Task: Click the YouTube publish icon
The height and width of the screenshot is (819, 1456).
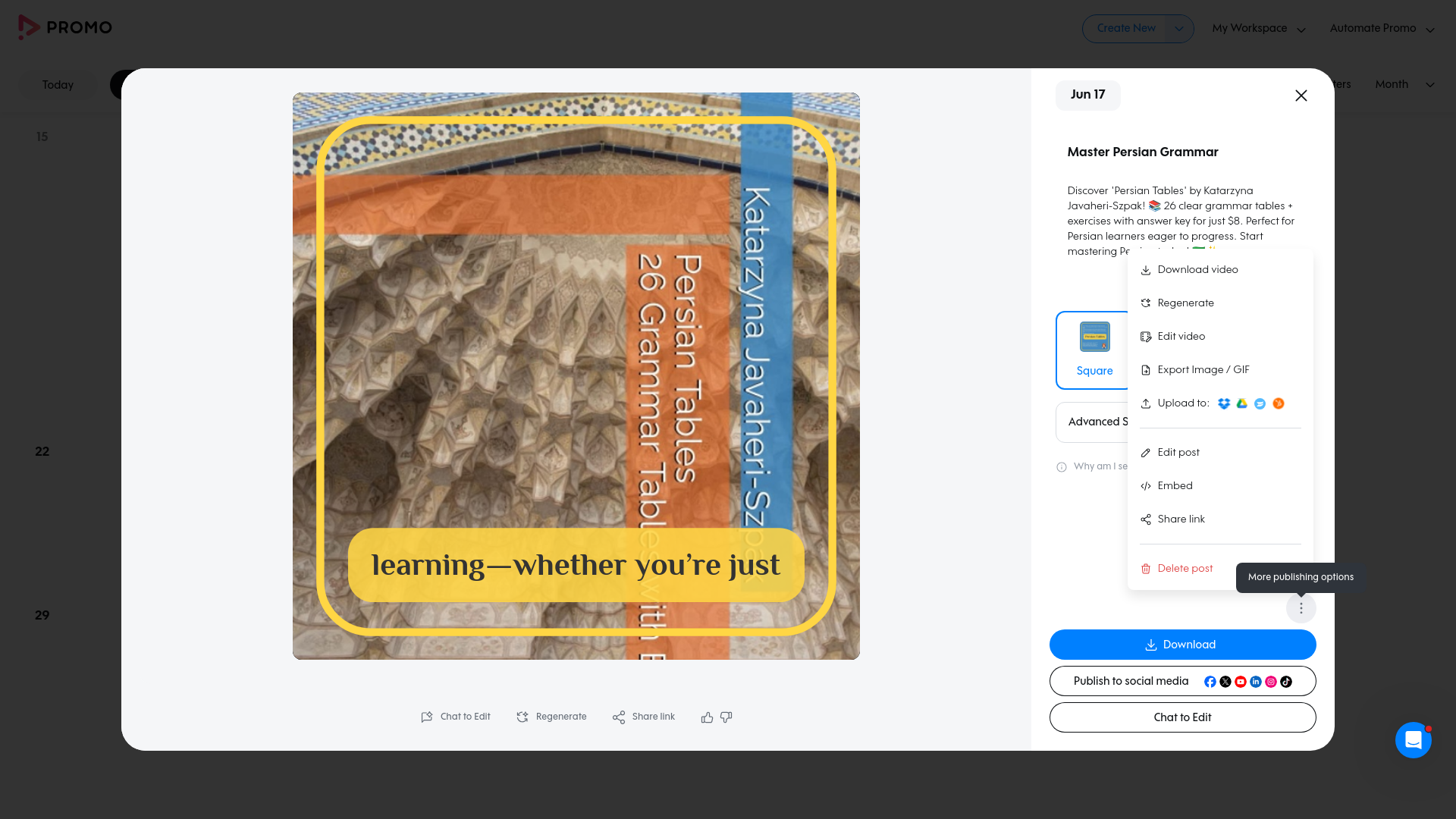Action: click(1241, 682)
